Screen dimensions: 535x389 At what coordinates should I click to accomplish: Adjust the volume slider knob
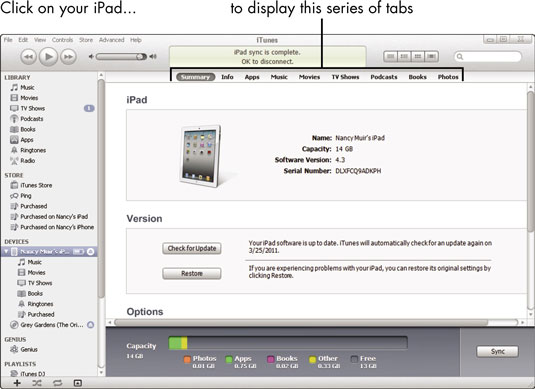[x=141, y=57]
